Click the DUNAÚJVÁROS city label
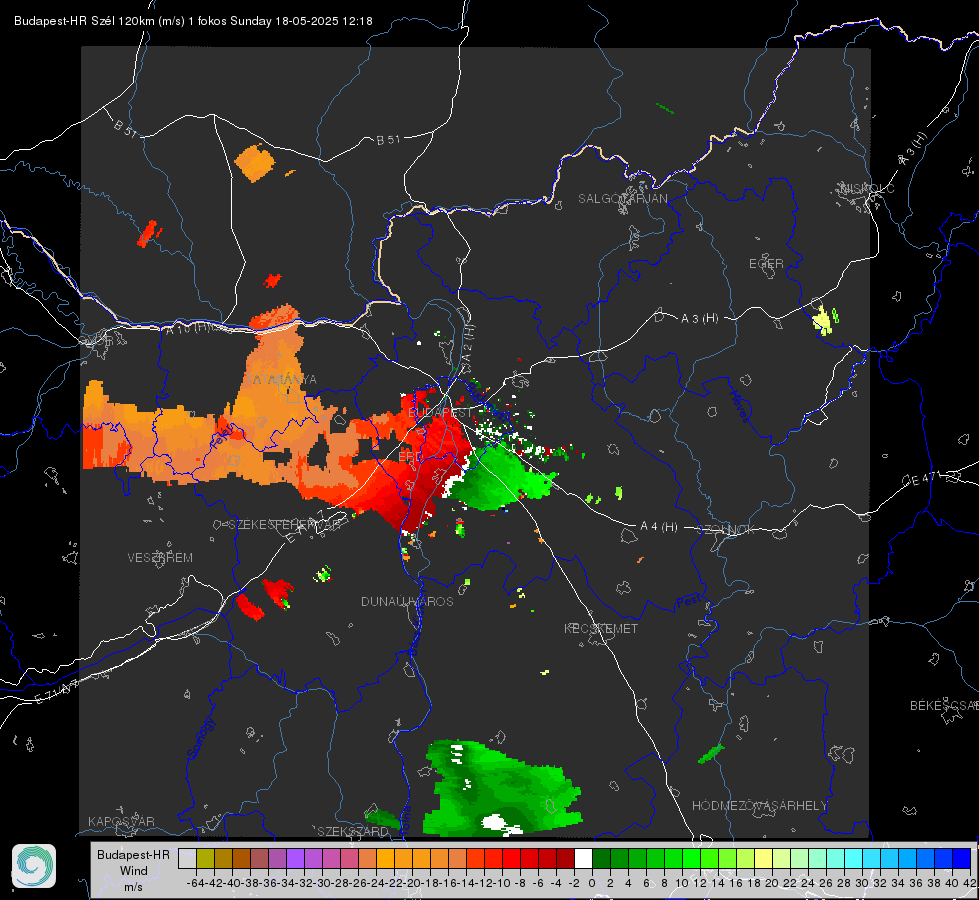This screenshot has height=900, width=979. pos(407,601)
